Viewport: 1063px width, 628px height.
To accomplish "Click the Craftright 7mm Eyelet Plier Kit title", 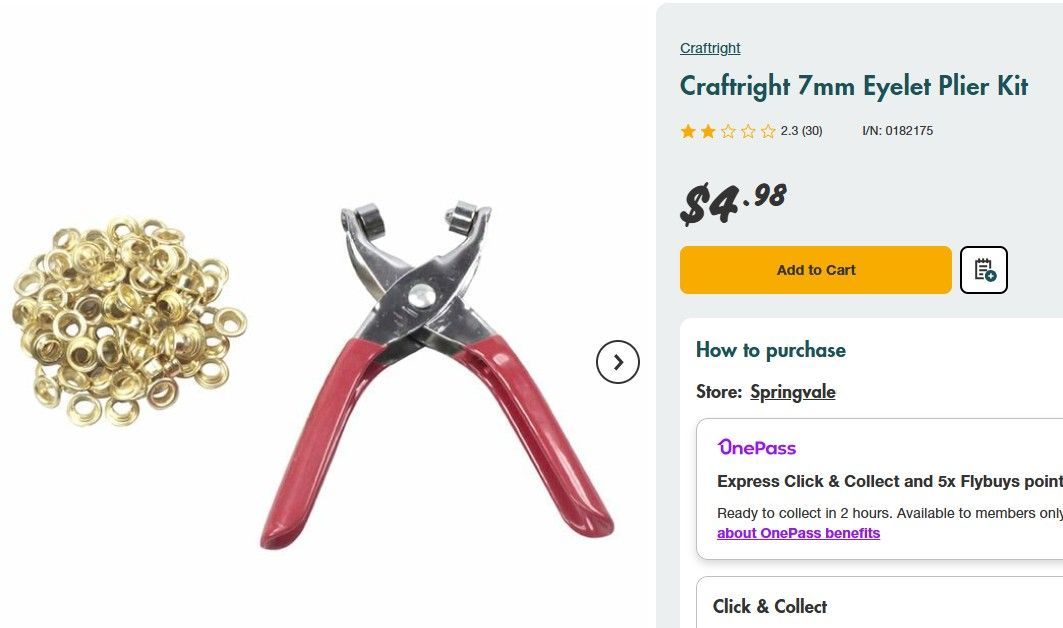I will (854, 87).
